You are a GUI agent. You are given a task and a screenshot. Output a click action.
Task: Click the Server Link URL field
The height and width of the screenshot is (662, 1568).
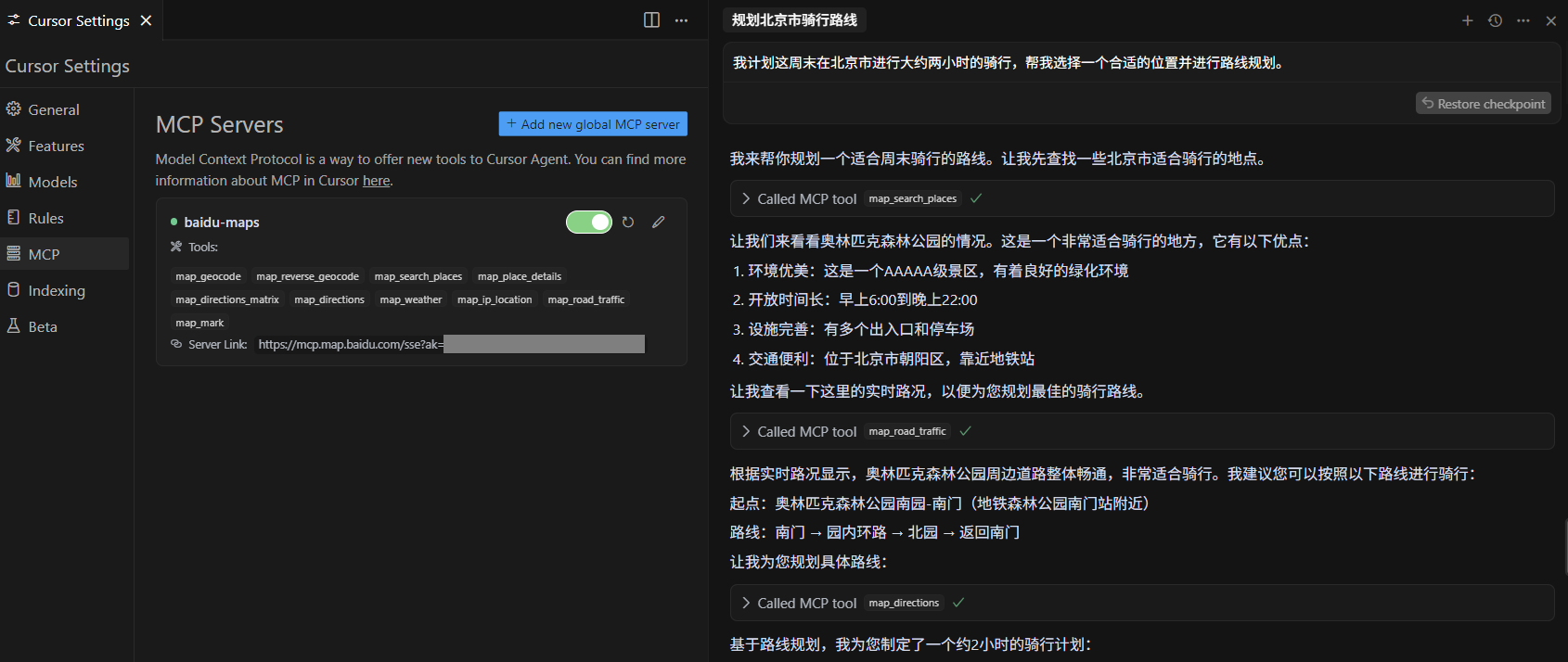click(x=451, y=345)
